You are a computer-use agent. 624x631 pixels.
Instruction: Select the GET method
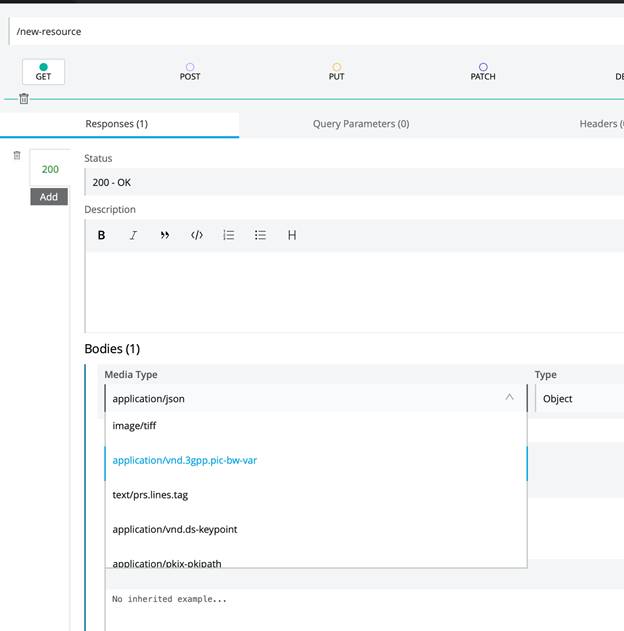tap(43, 72)
